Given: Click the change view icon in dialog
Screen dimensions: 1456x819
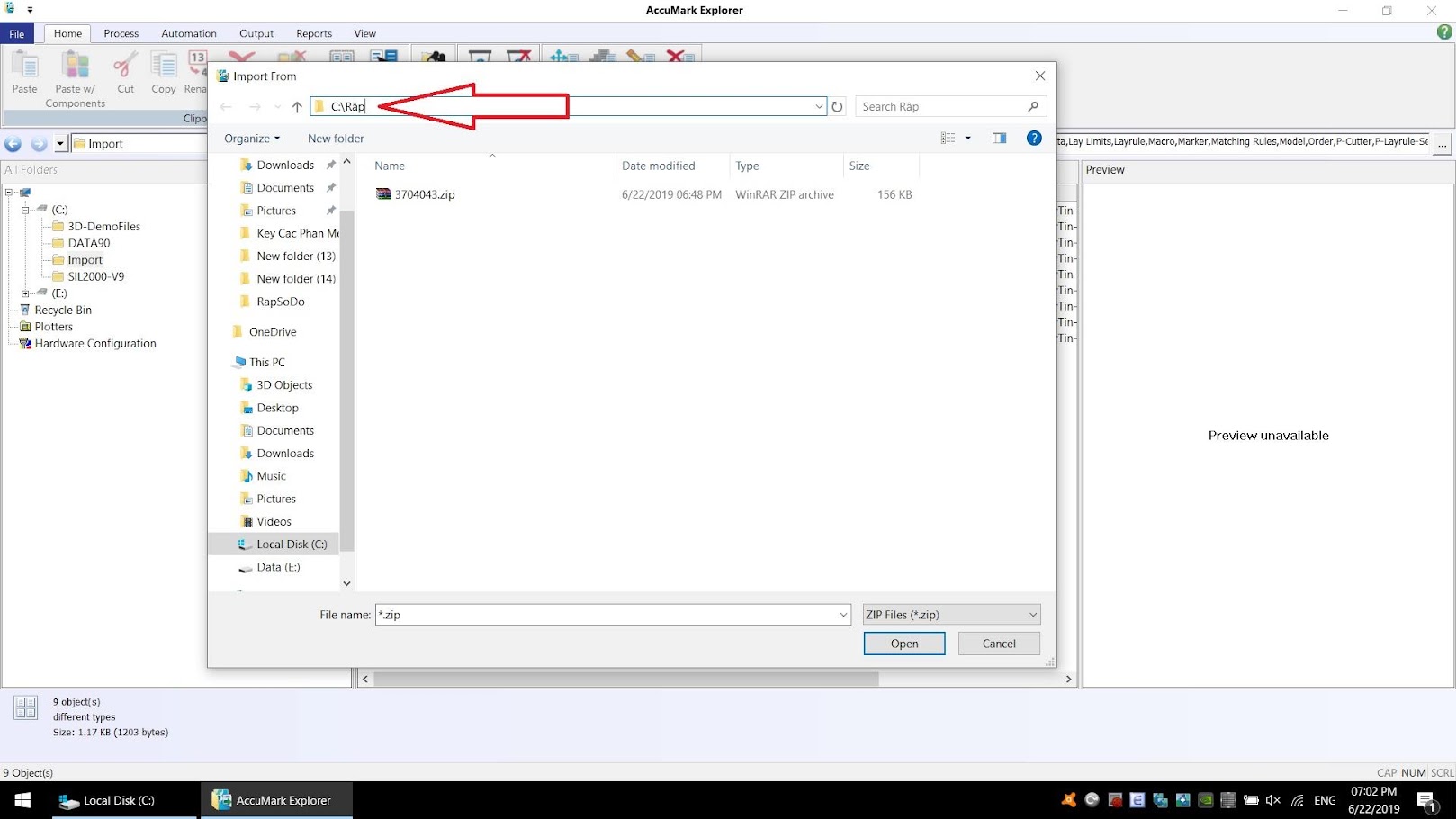Looking at the screenshot, I should click(x=948, y=139).
